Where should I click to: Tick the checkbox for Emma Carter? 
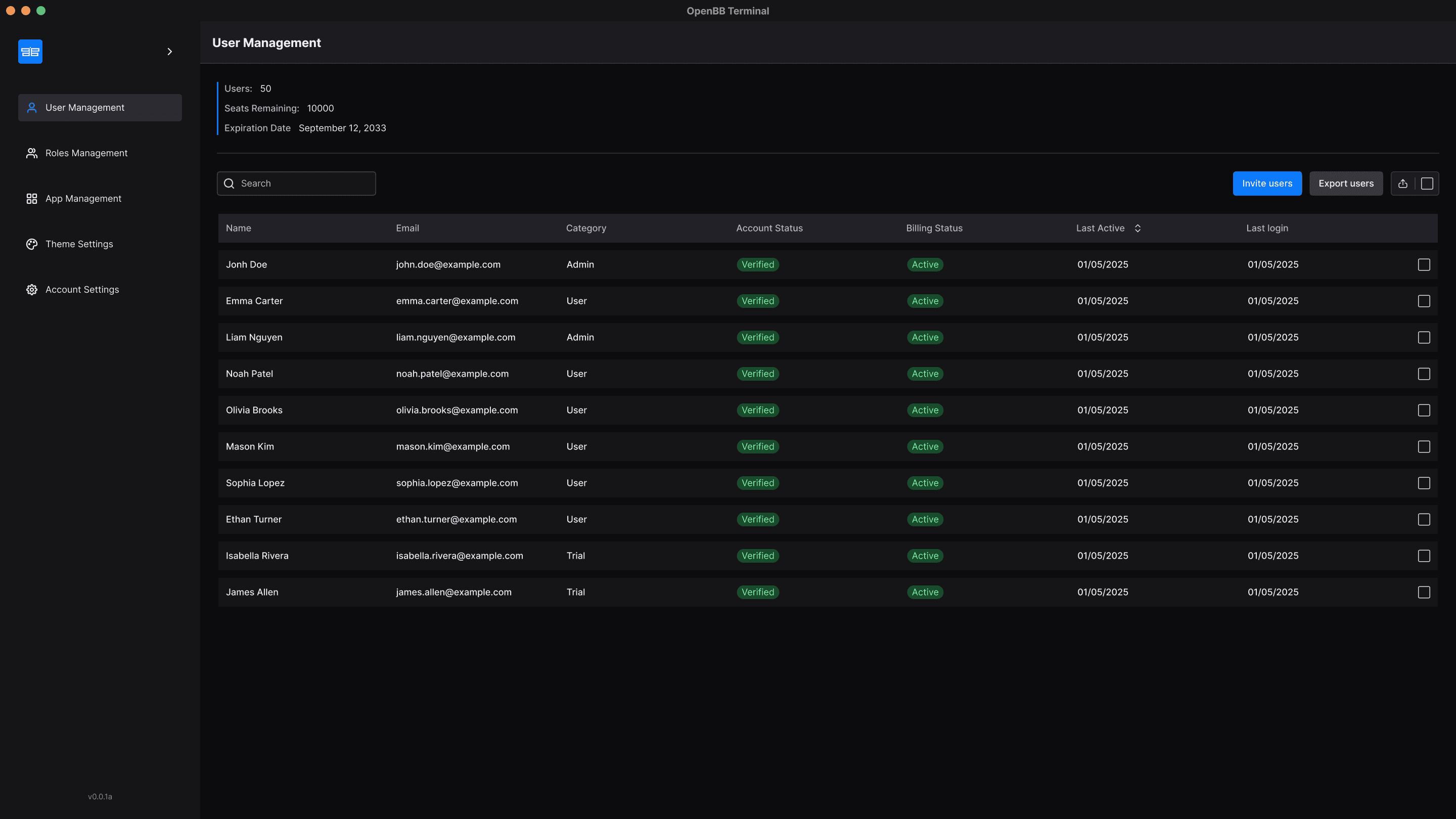(x=1424, y=301)
